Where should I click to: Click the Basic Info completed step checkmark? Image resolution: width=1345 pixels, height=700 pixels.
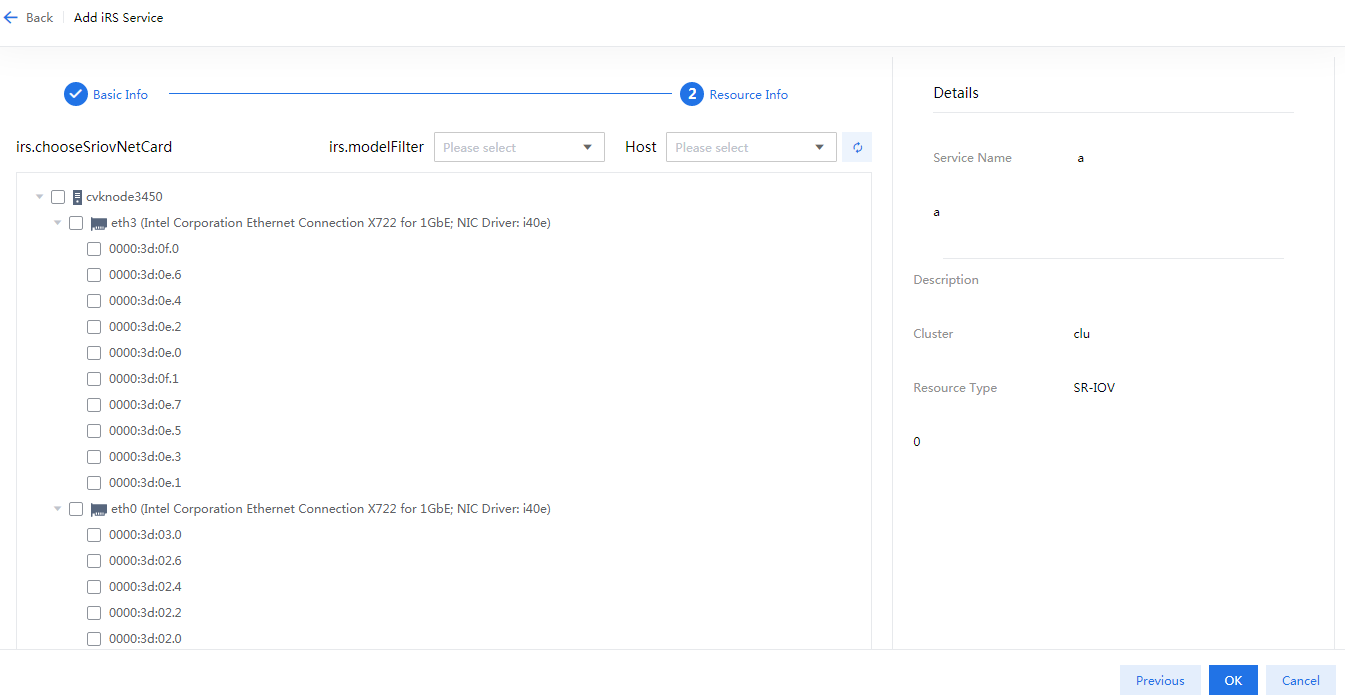(76, 94)
